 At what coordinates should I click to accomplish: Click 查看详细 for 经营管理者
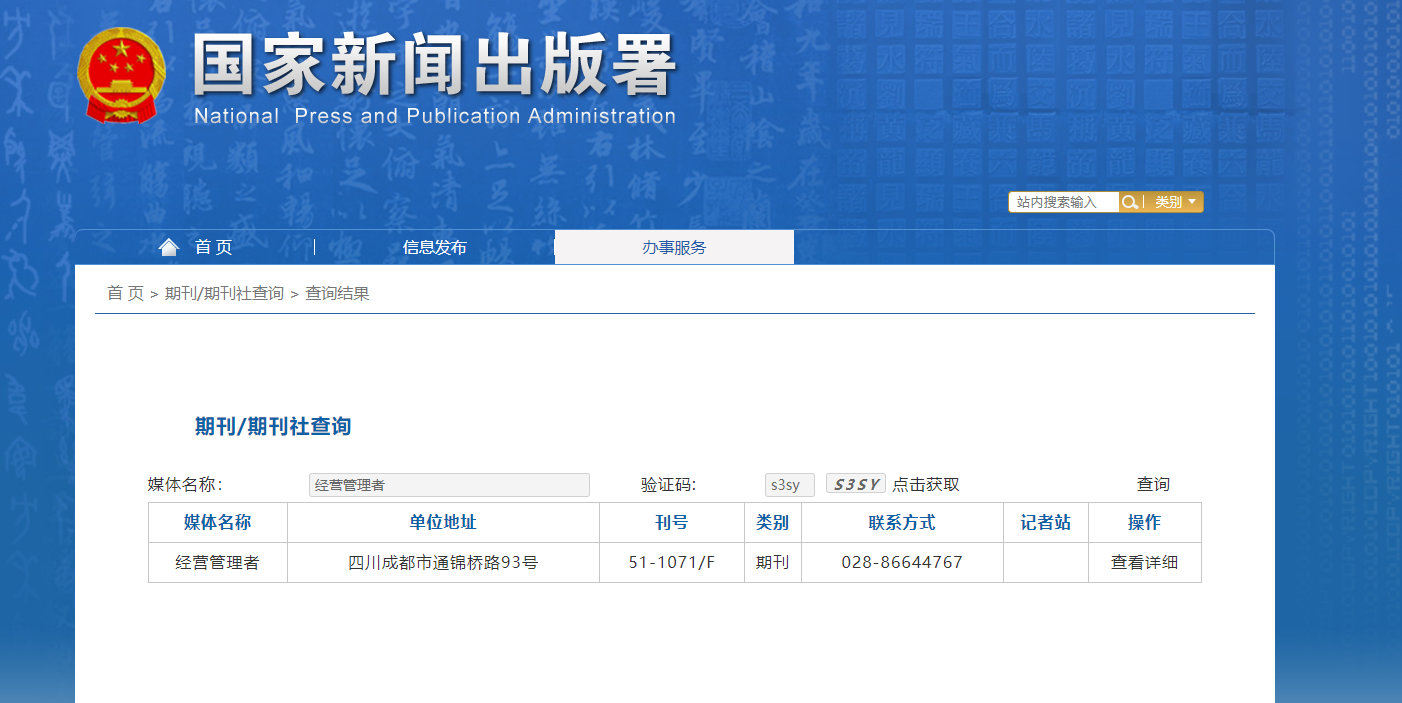(x=1144, y=562)
